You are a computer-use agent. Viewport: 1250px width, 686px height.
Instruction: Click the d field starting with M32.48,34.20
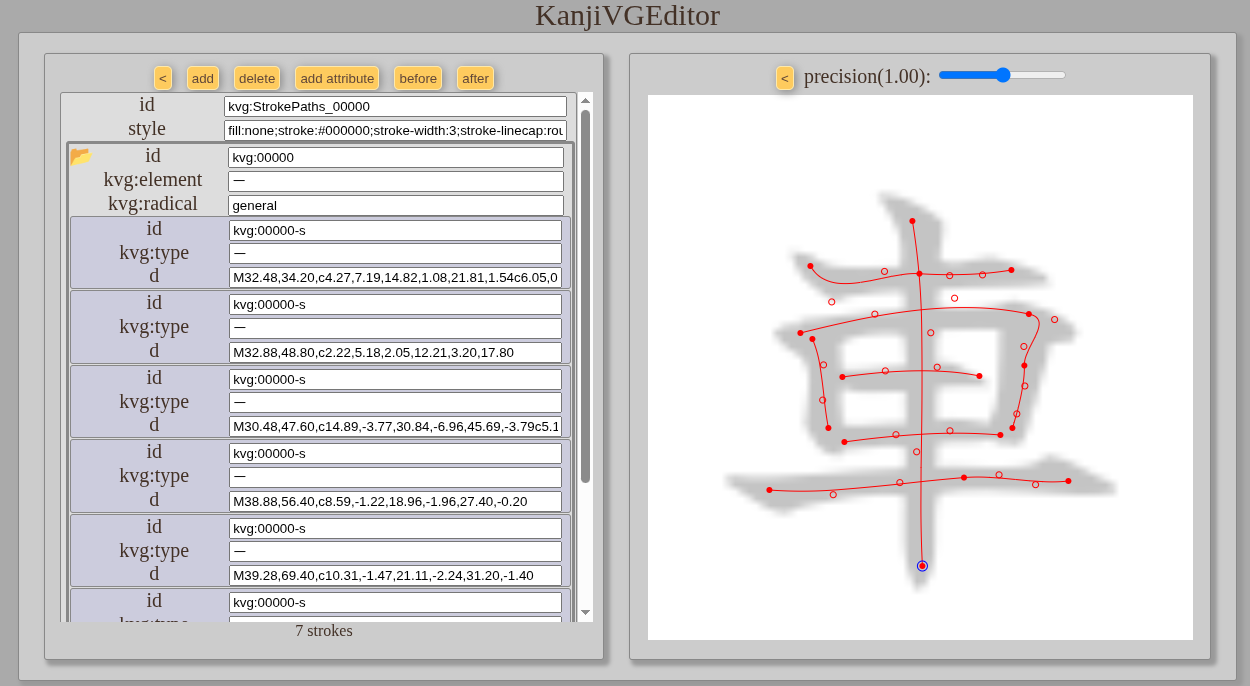click(395, 277)
